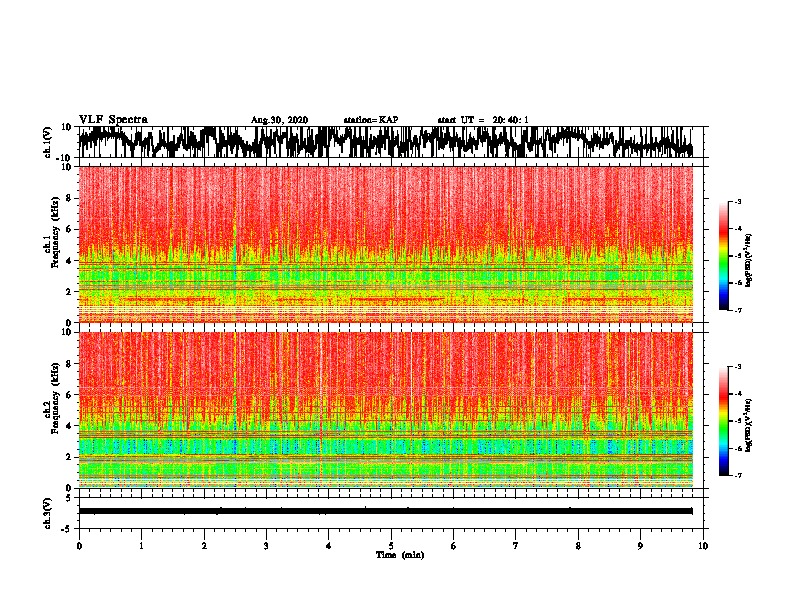Screen dimensions: 792x612
Task: Click the "Time (min)" axis label
Action: point(400,555)
